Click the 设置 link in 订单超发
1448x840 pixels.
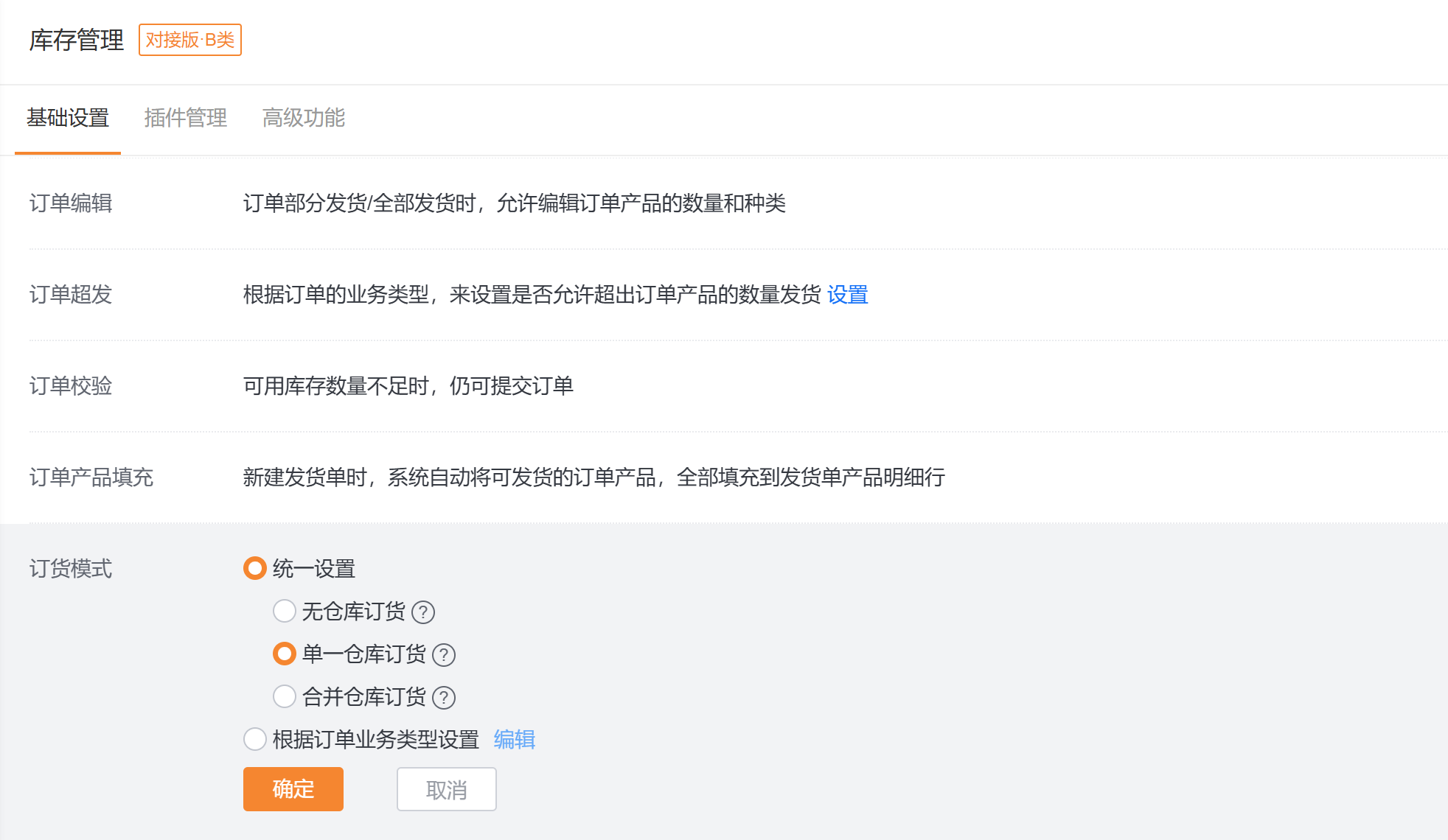(x=847, y=295)
